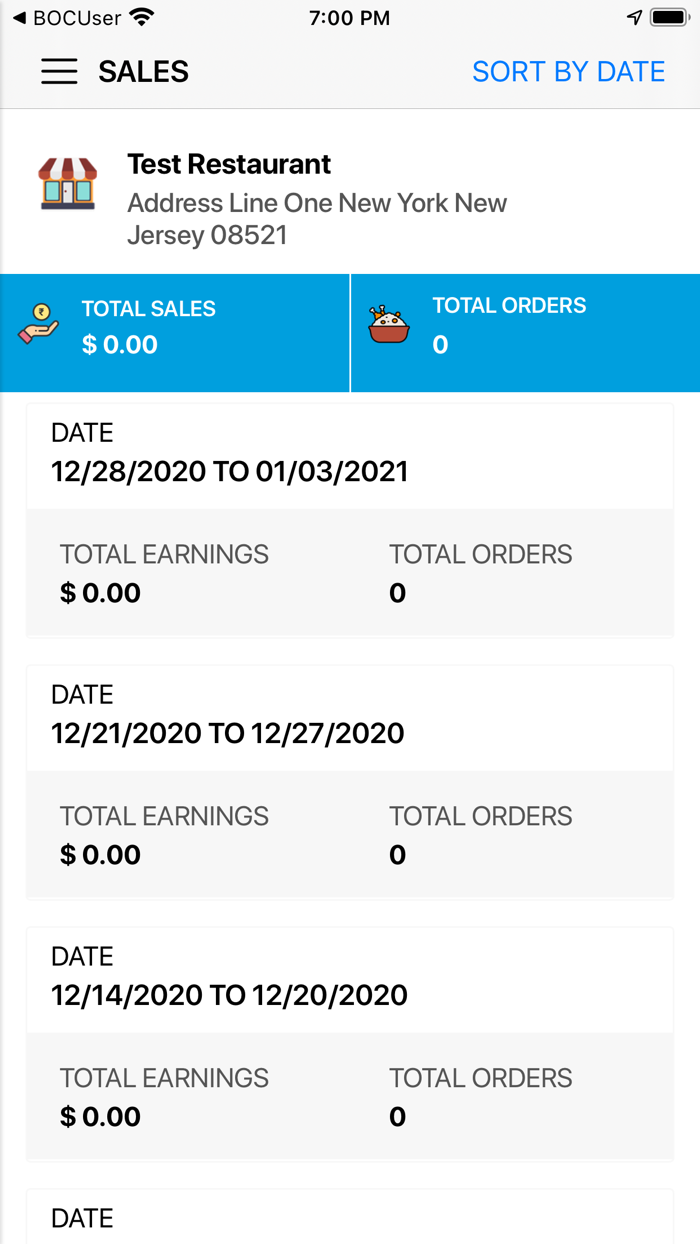Open the 12/21/2020 to 12/27/2020 sales card
Viewport: 700px width, 1244px height.
click(x=350, y=782)
